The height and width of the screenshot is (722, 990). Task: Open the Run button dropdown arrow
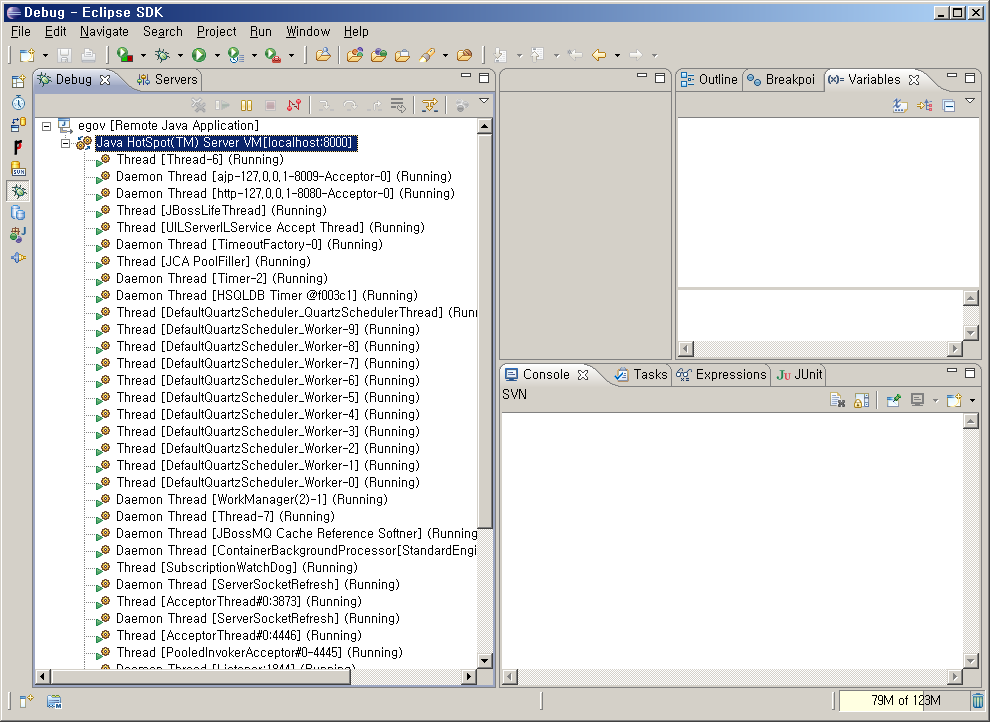(216, 56)
